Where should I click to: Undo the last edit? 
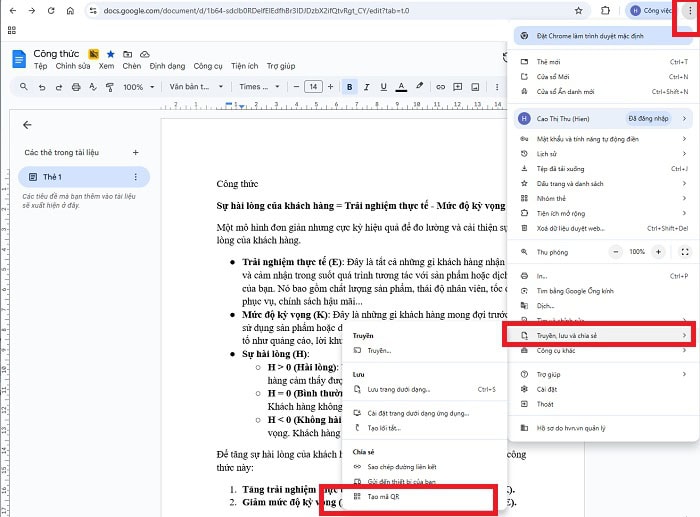pyautogui.click(x=42, y=87)
